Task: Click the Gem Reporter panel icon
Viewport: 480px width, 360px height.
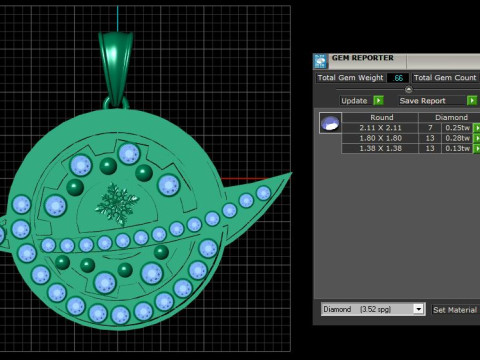Action: click(x=320, y=61)
